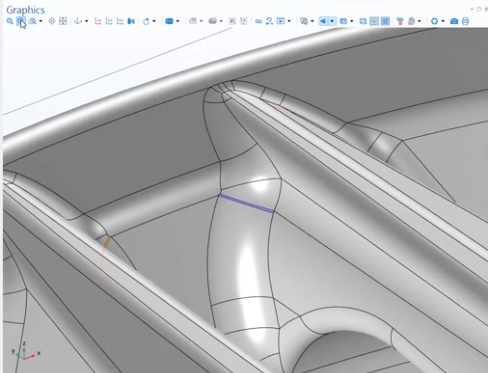
Task: Toggle the highlighted checkmark box button
Action: tap(374, 21)
